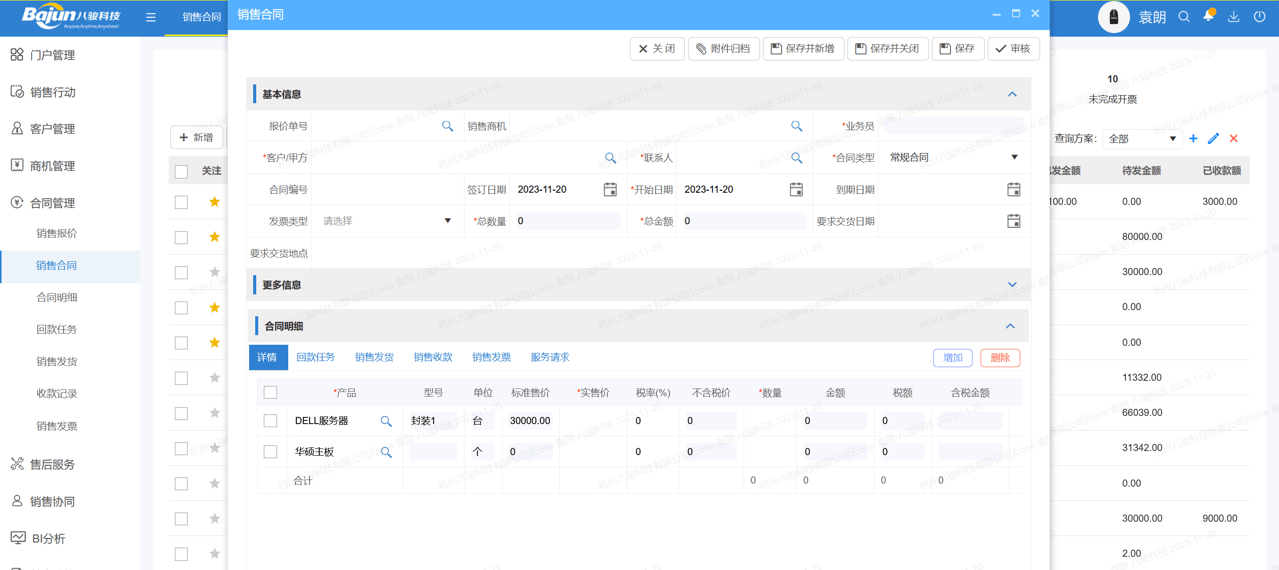Check the 华硕主板 row checkbox
This screenshot has width=1279, height=570.
click(270, 452)
